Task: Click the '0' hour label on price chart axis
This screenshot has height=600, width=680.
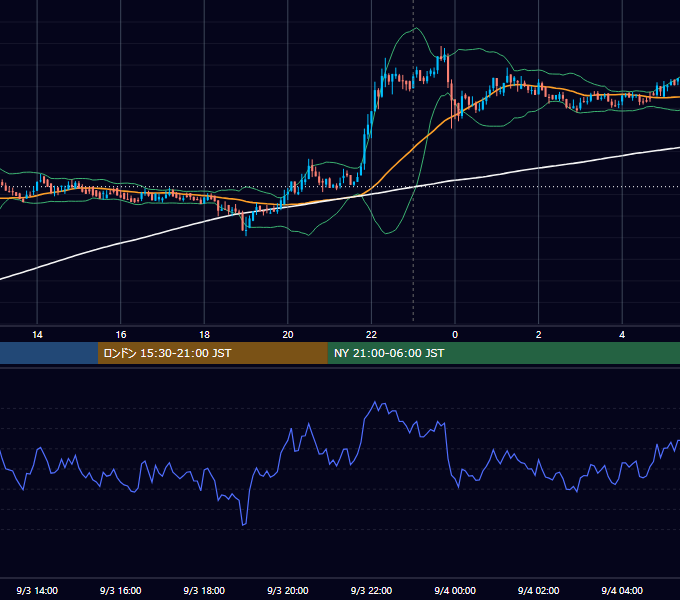Action: (455, 335)
